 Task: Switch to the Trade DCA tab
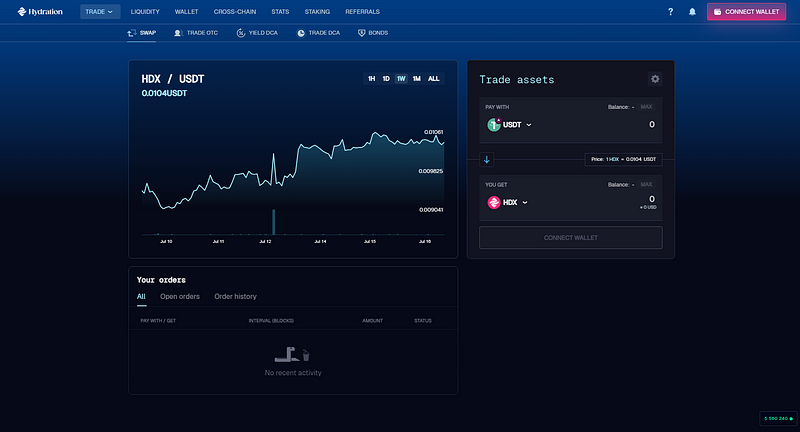318,33
